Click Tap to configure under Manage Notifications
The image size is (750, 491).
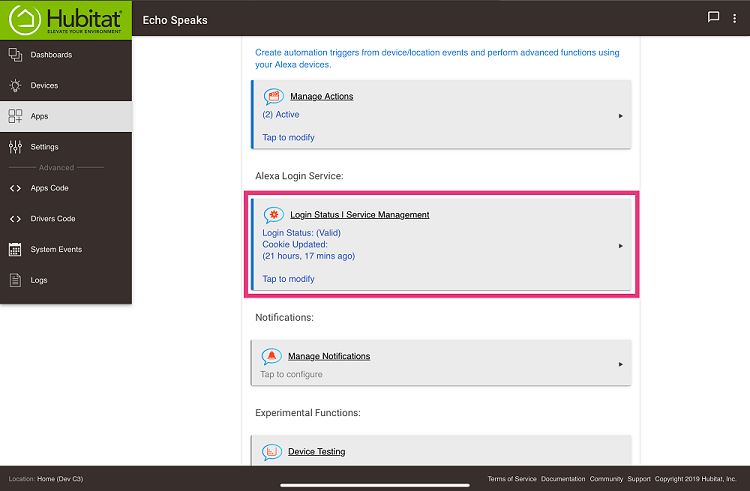point(291,374)
